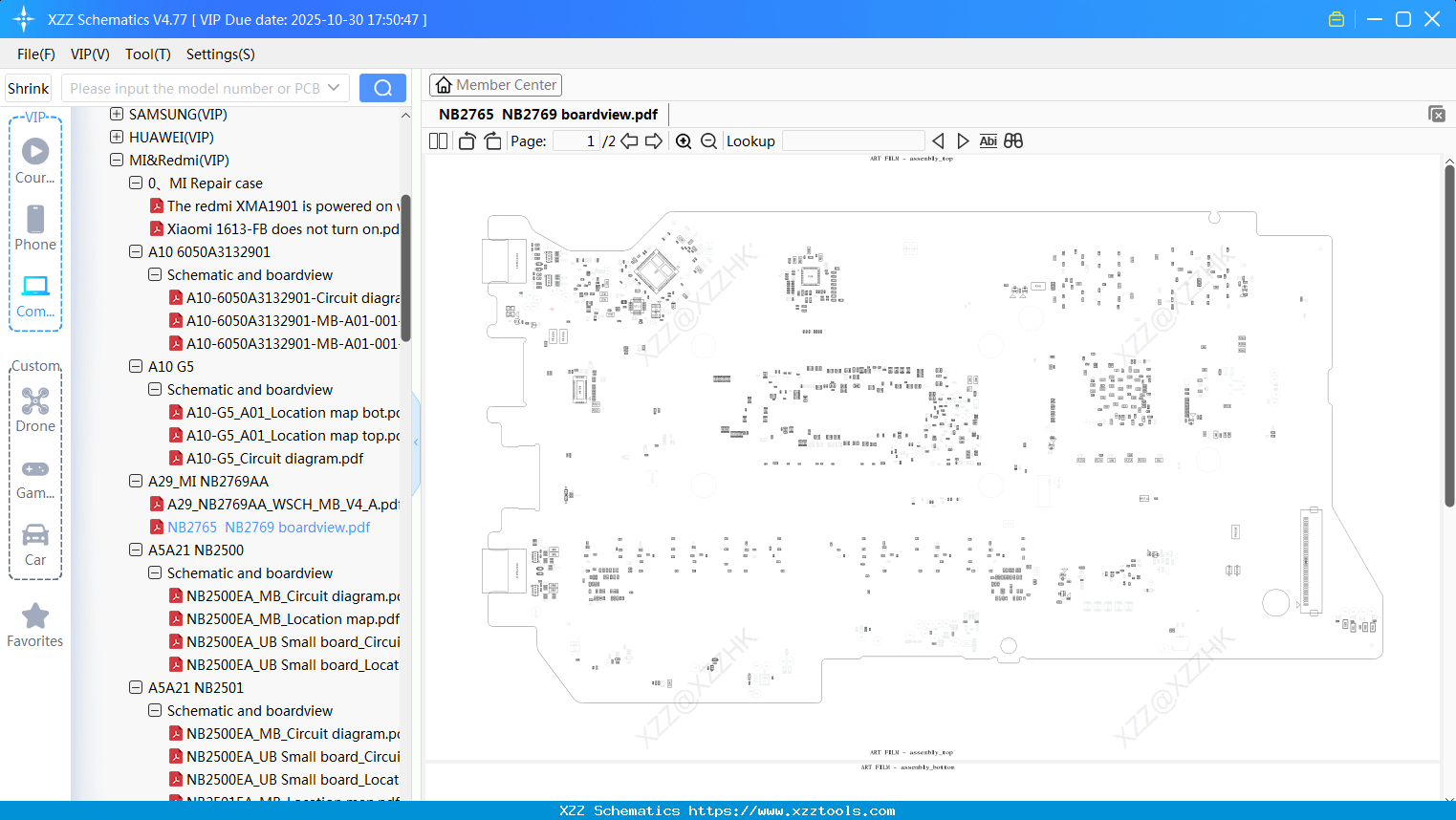1456x820 pixels.
Task: Select the NB2765 NB2769 boardview.pdf tab
Action: (548, 115)
